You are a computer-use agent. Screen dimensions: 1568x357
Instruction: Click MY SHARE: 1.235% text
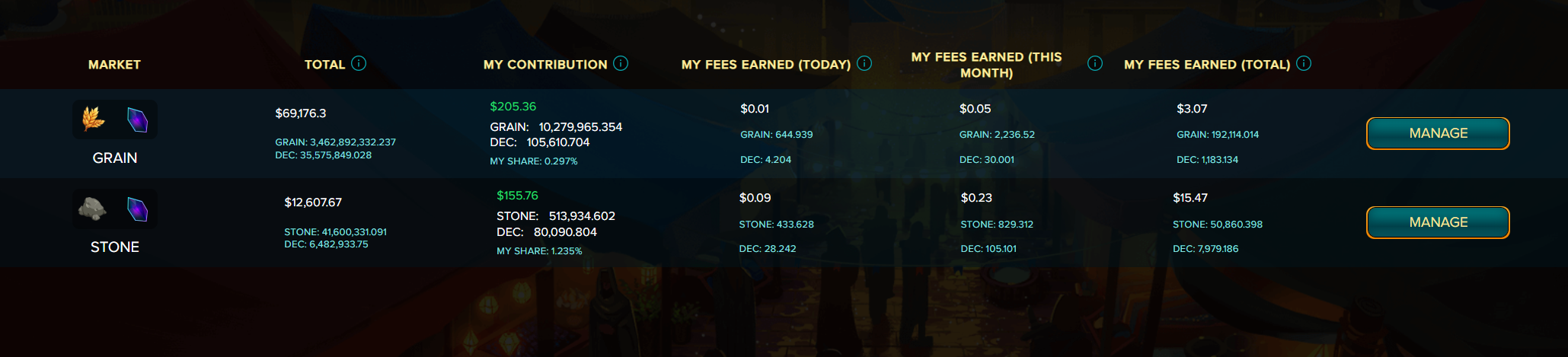pyautogui.click(x=539, y=251)
